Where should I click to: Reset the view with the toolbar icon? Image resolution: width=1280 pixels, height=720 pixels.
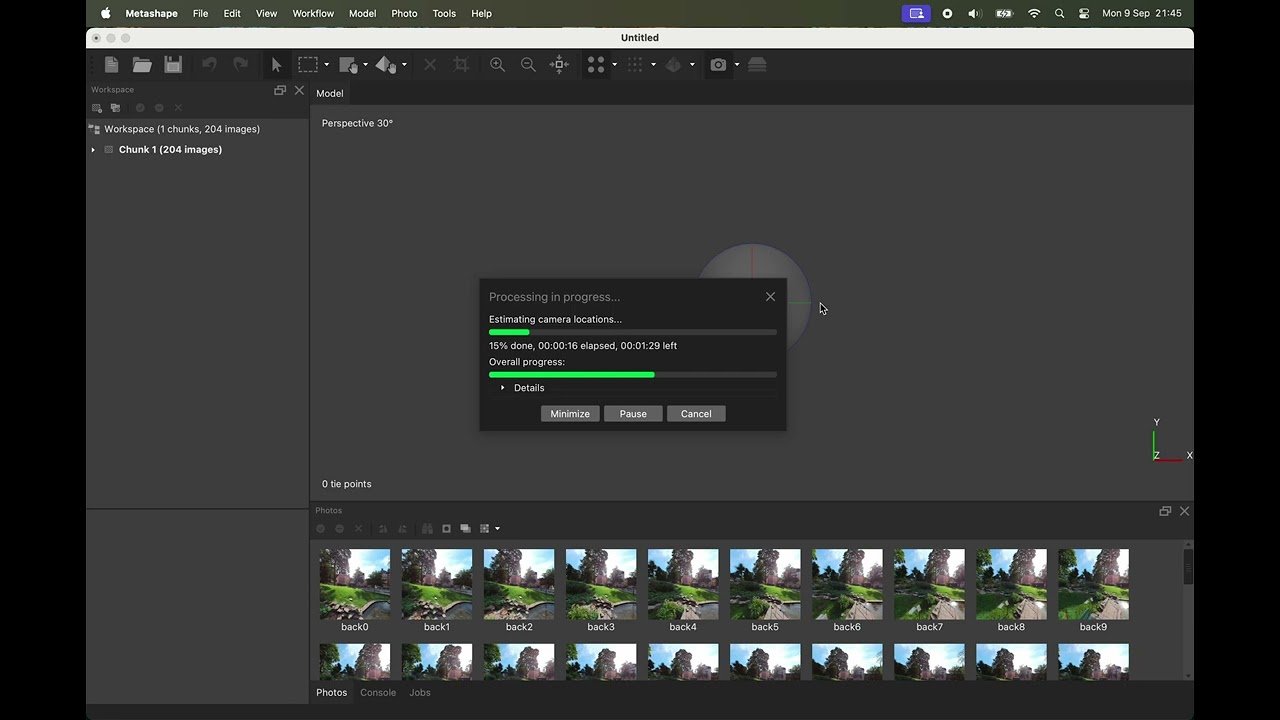point(560,65)
